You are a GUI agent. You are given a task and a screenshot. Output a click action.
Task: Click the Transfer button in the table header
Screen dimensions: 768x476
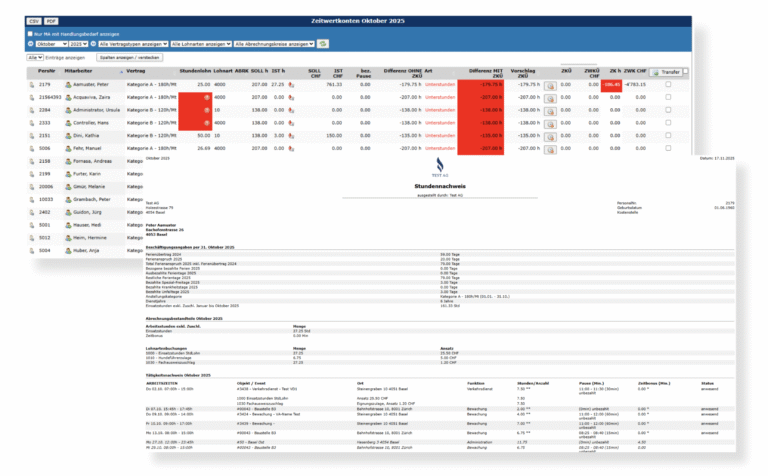(x=666, y=73)
